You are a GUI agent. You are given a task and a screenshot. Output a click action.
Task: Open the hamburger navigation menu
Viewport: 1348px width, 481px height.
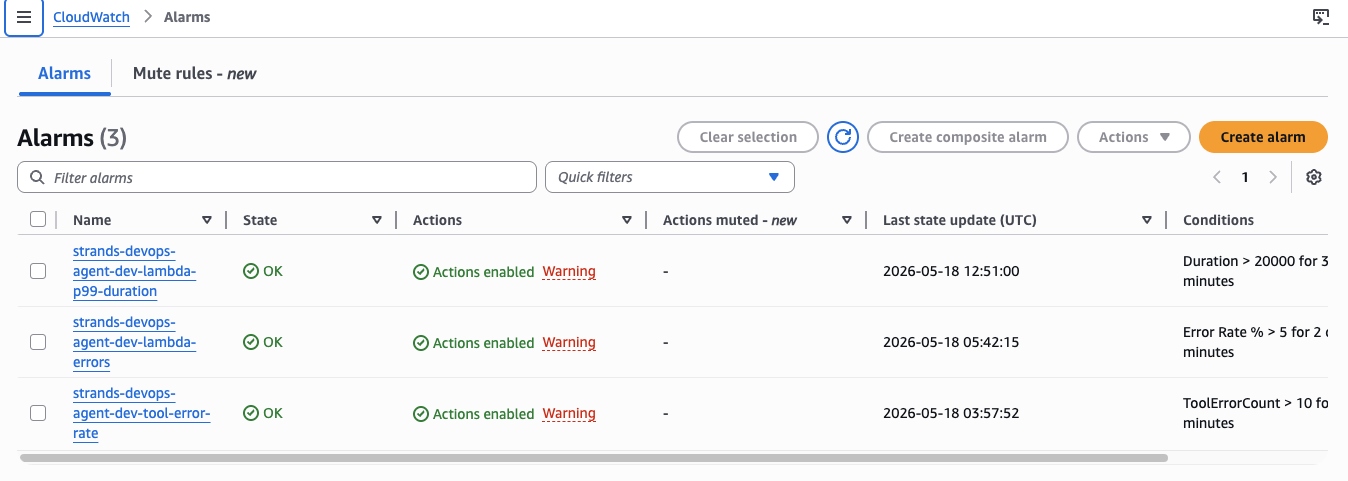pyautogui.click(x=24, y=17)
